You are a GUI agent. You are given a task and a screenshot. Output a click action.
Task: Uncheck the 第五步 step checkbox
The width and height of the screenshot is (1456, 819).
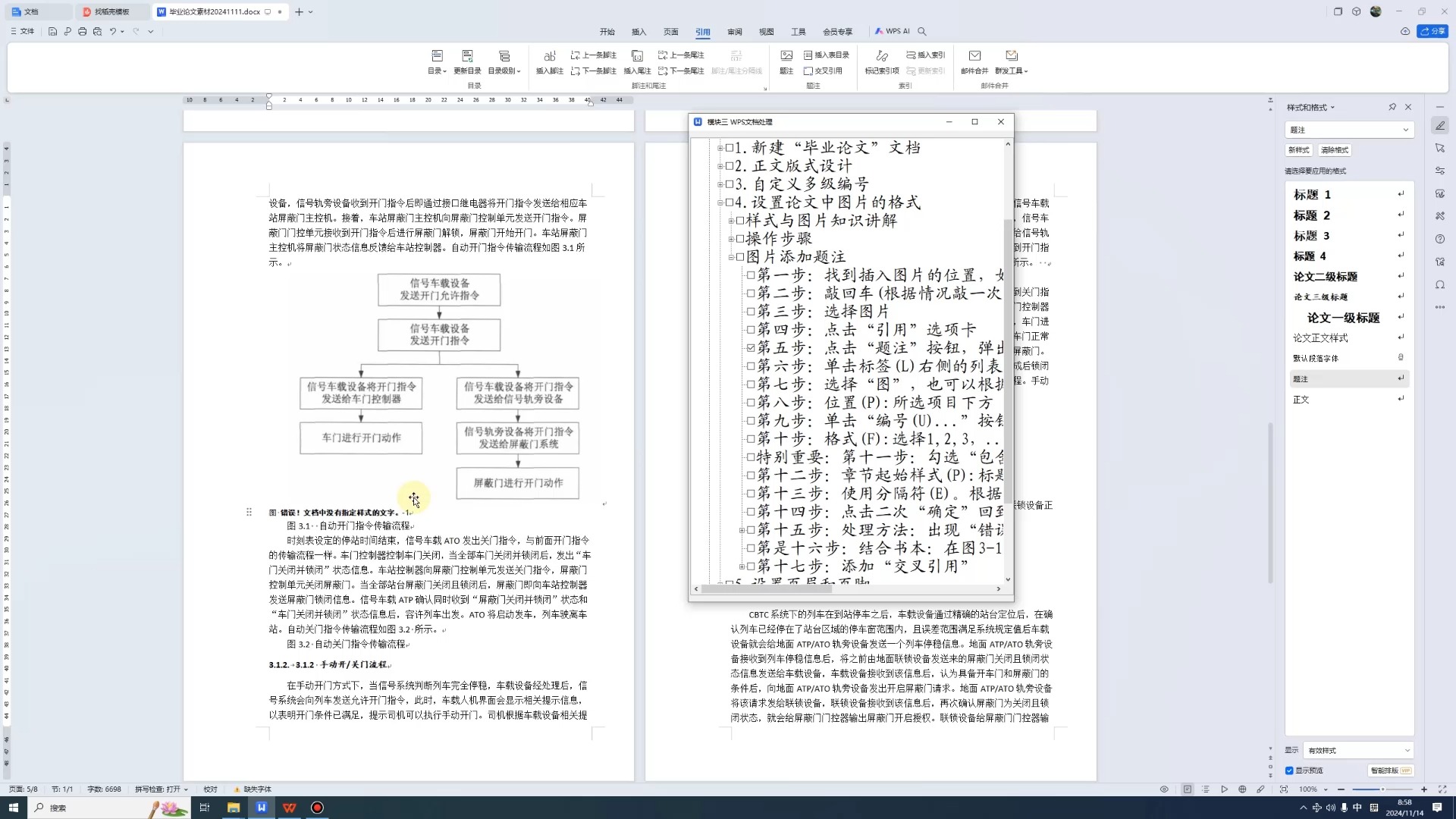[751, 348]
